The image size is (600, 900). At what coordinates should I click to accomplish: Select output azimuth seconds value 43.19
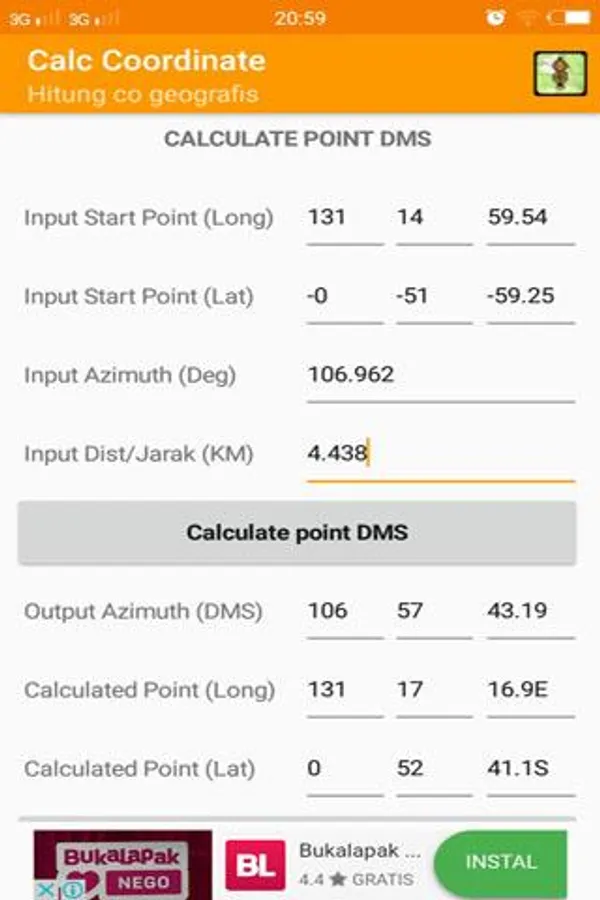[x=530, y=611]
